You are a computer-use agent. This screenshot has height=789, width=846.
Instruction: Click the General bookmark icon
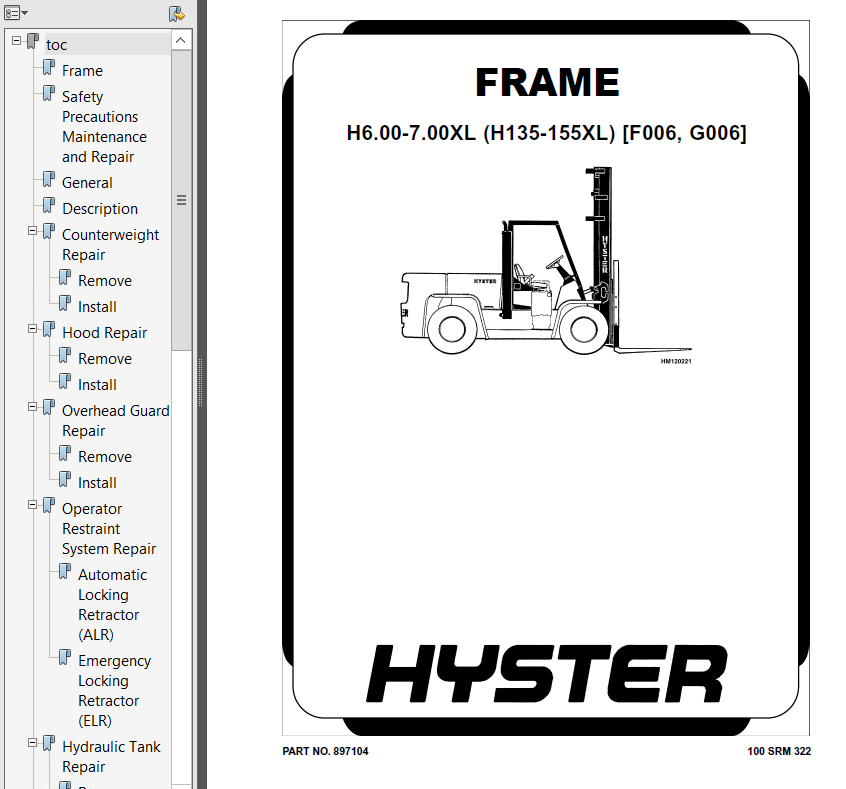coord(49,179)
